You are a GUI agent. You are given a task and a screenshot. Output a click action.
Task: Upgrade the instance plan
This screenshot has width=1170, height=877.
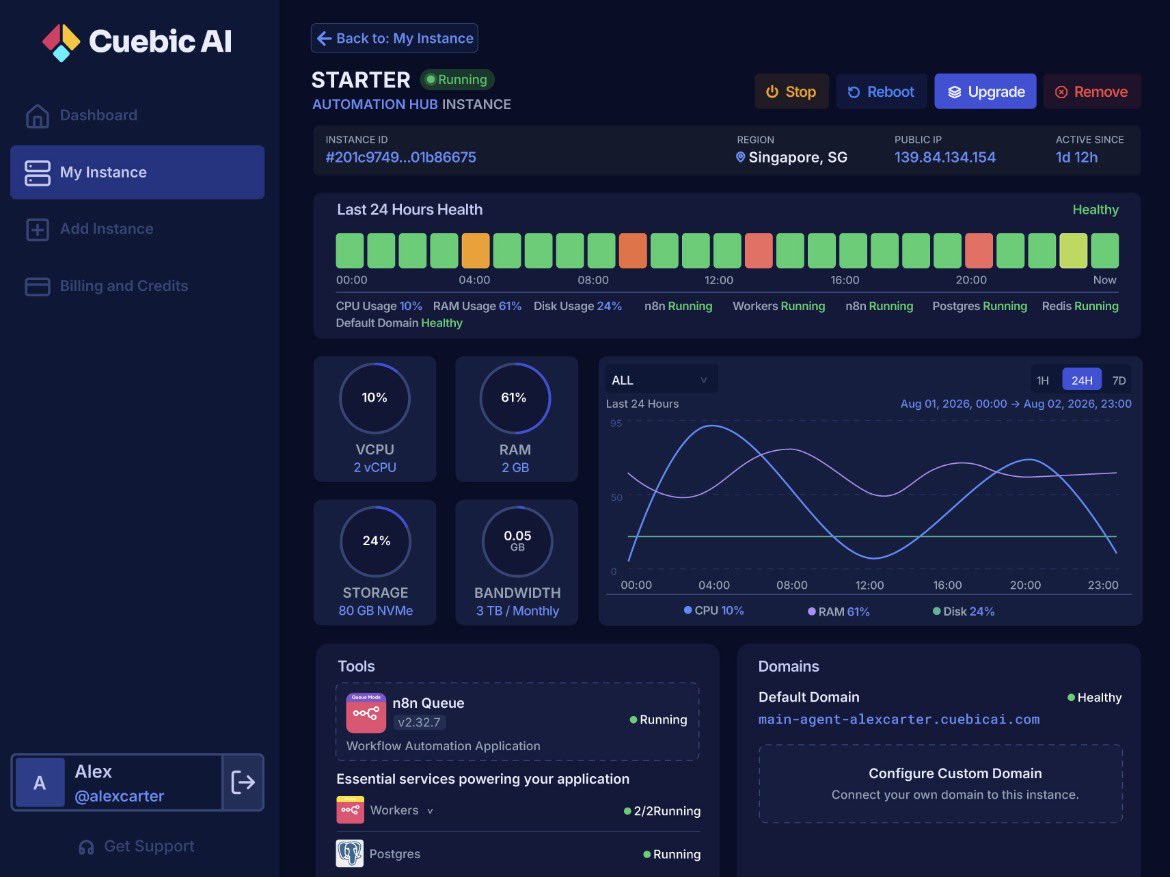985,92
